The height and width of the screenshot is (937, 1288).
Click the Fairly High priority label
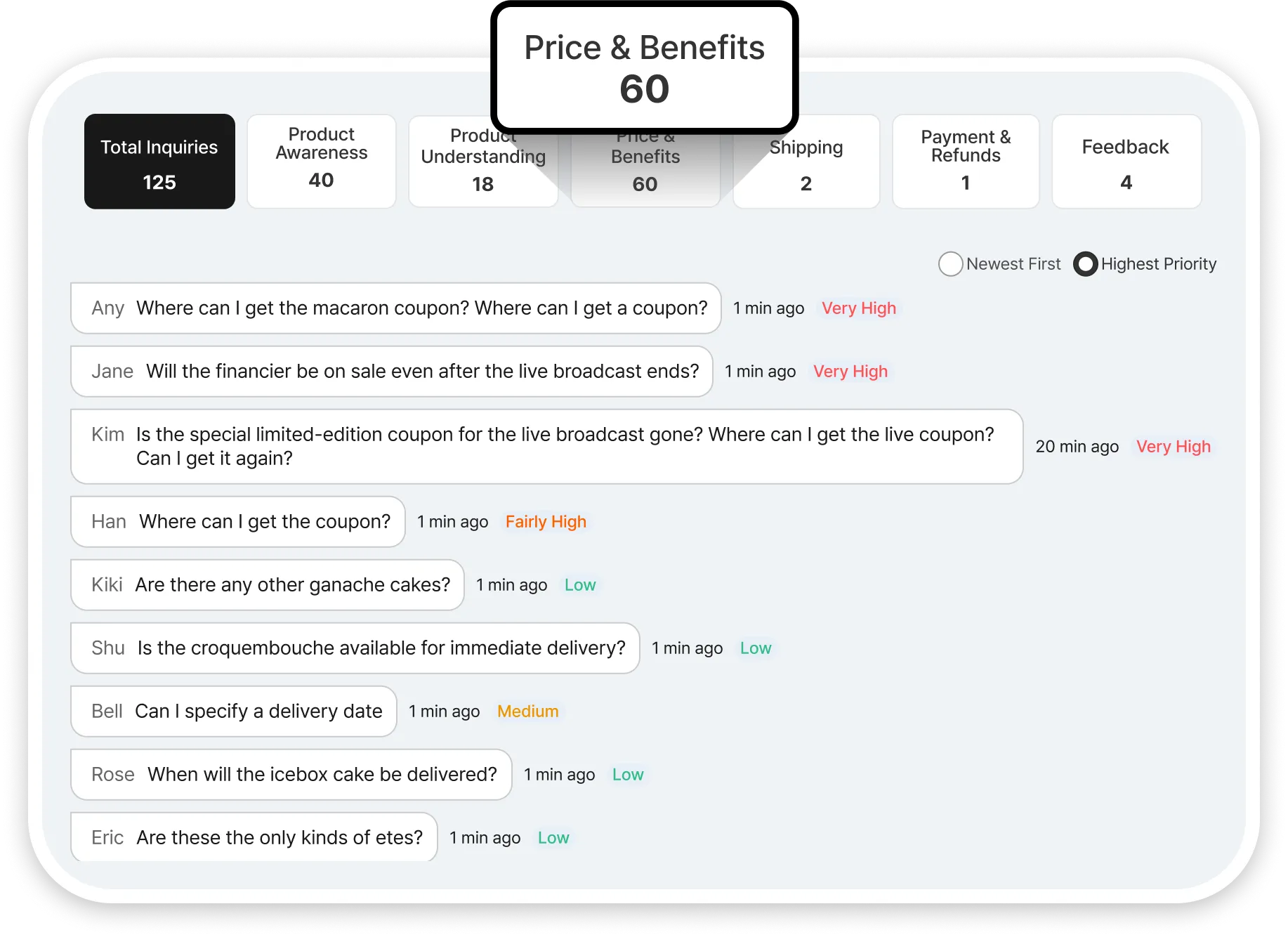[x=546, y=522]
